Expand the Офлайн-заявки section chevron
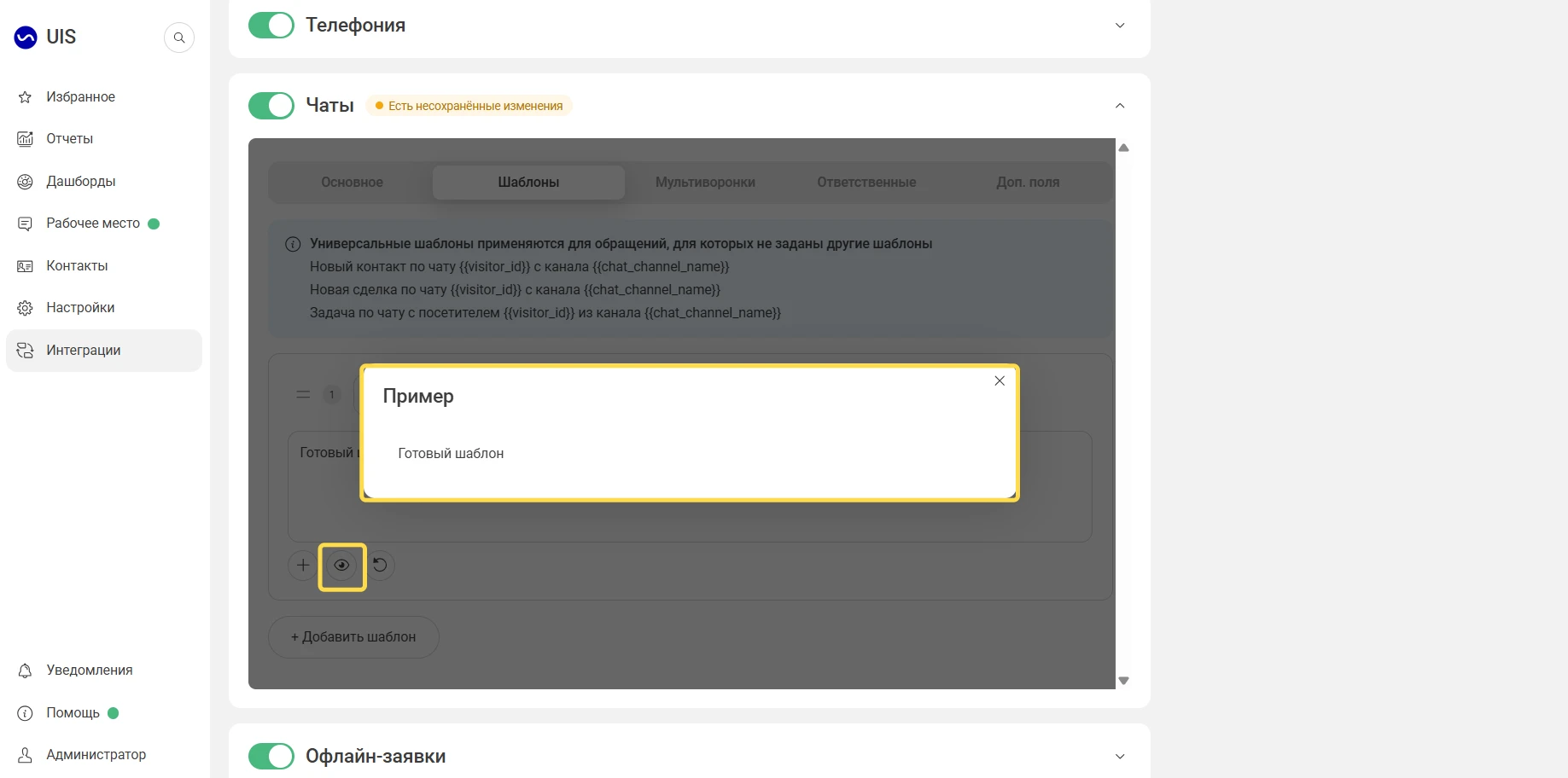Screen dimensions: 1568x778 [1120, 757]
